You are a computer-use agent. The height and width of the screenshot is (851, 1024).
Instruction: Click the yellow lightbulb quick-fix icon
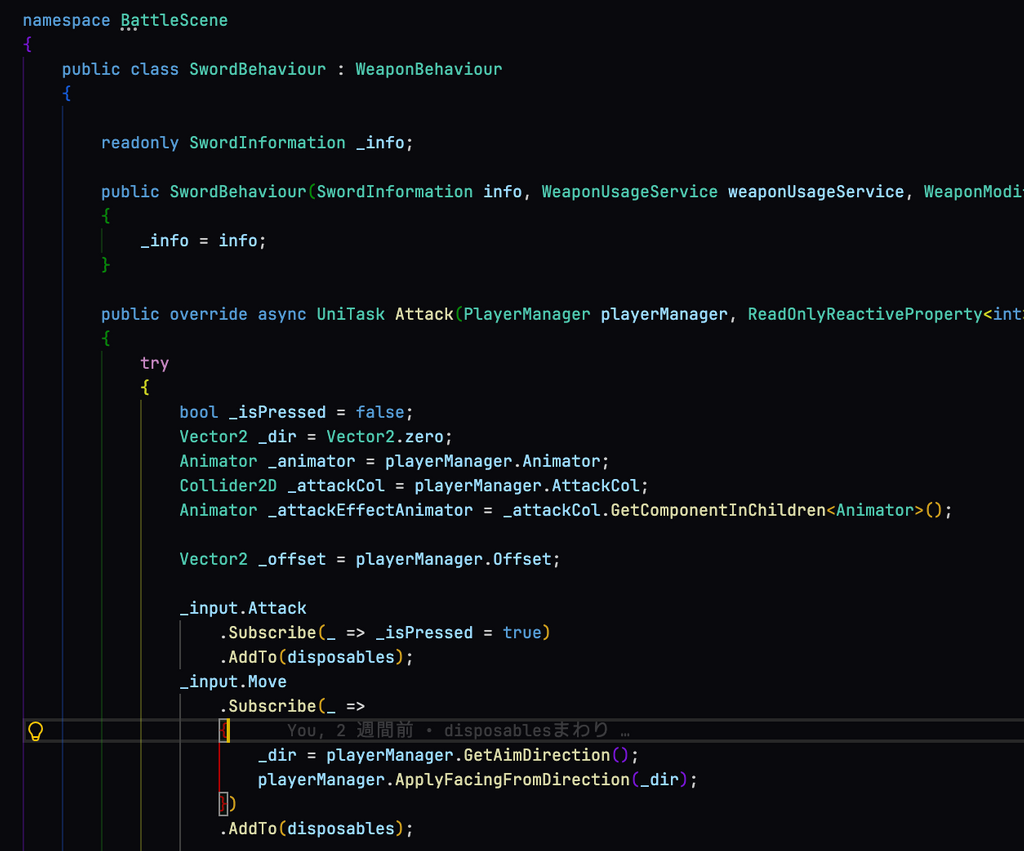coord(35,731)
